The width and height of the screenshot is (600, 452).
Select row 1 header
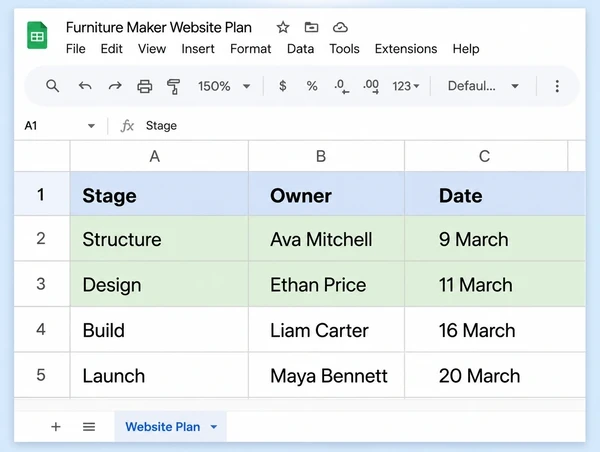(x=42, y=194)
